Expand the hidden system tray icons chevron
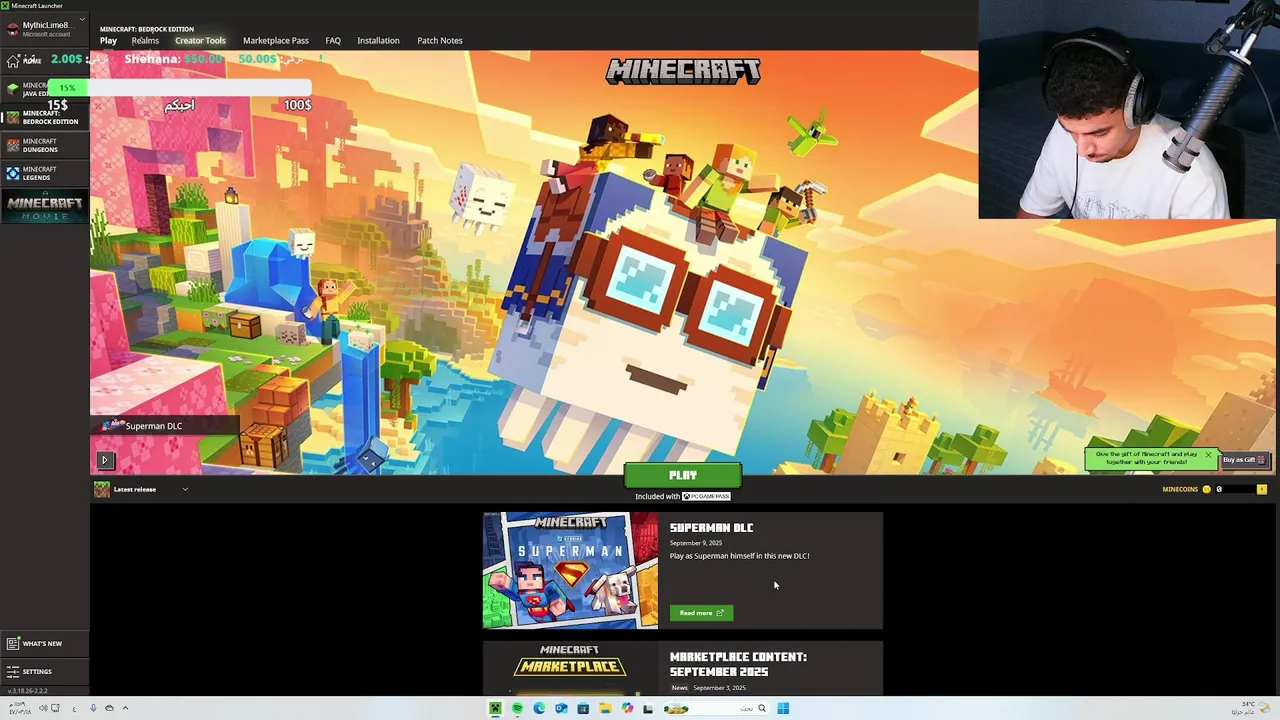Viewport: 1280px width, 720px height. point(125,708)
